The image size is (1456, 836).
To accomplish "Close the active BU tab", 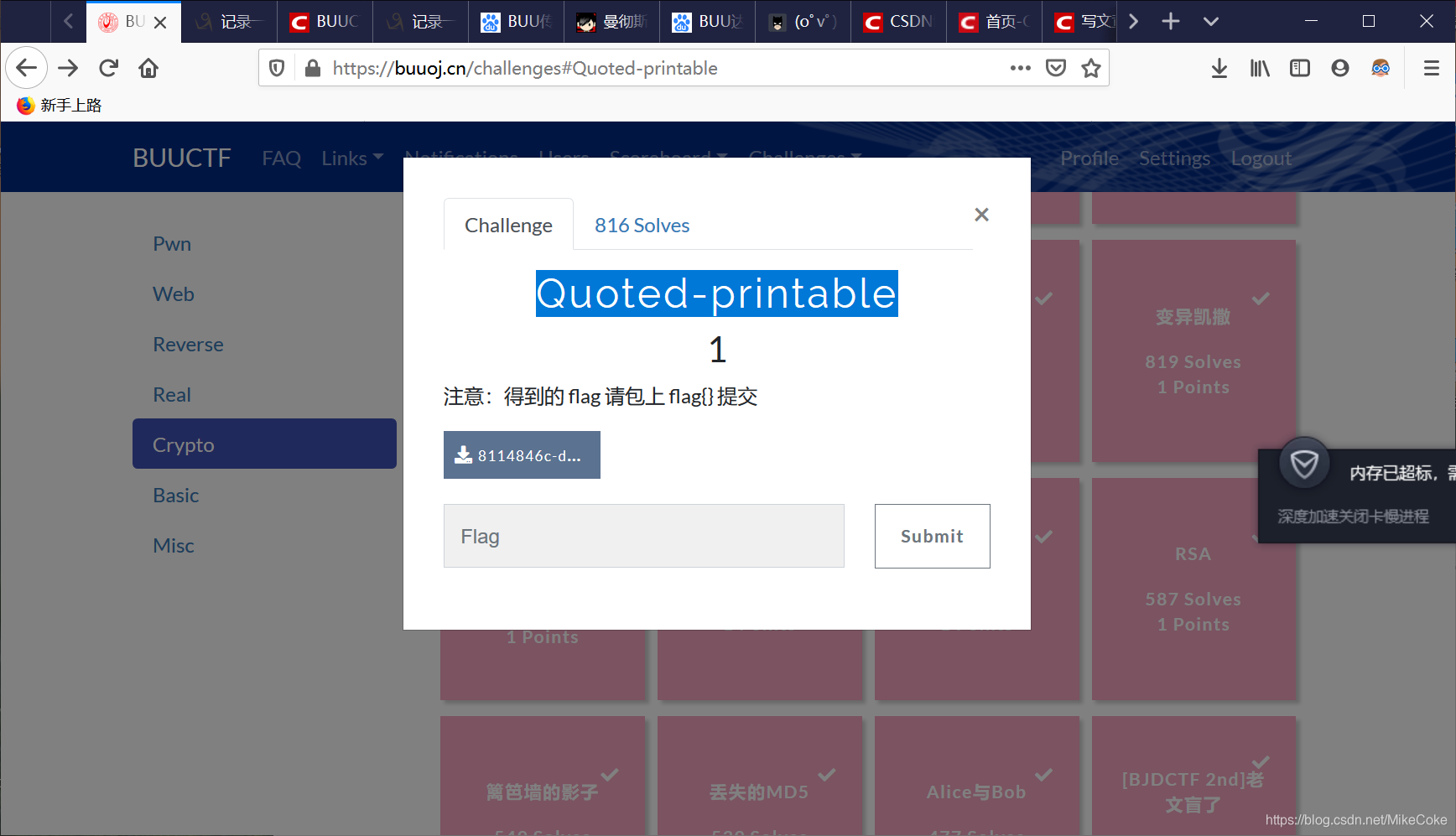I will click(161, 23).
